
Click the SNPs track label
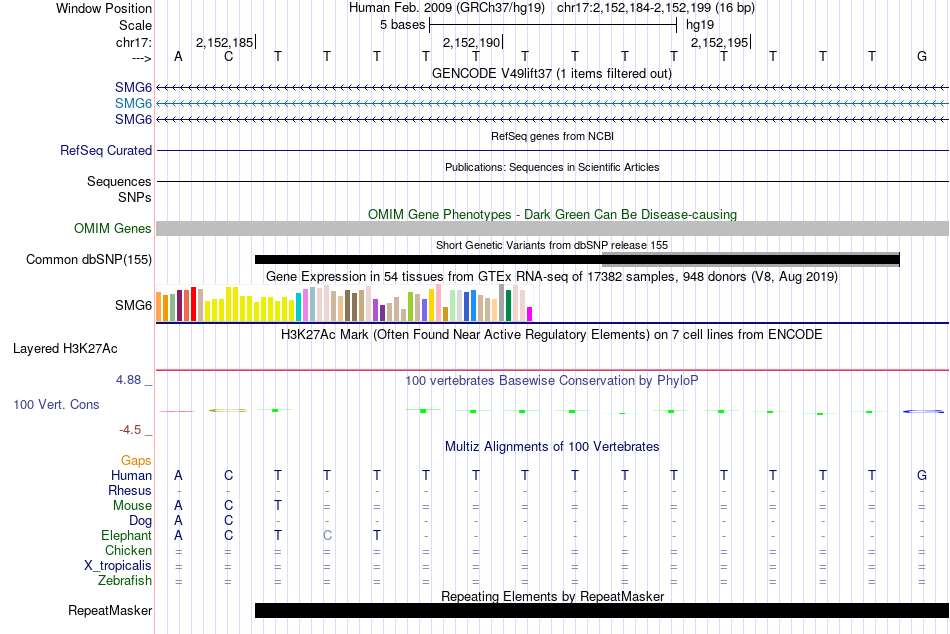pos(135,197)
